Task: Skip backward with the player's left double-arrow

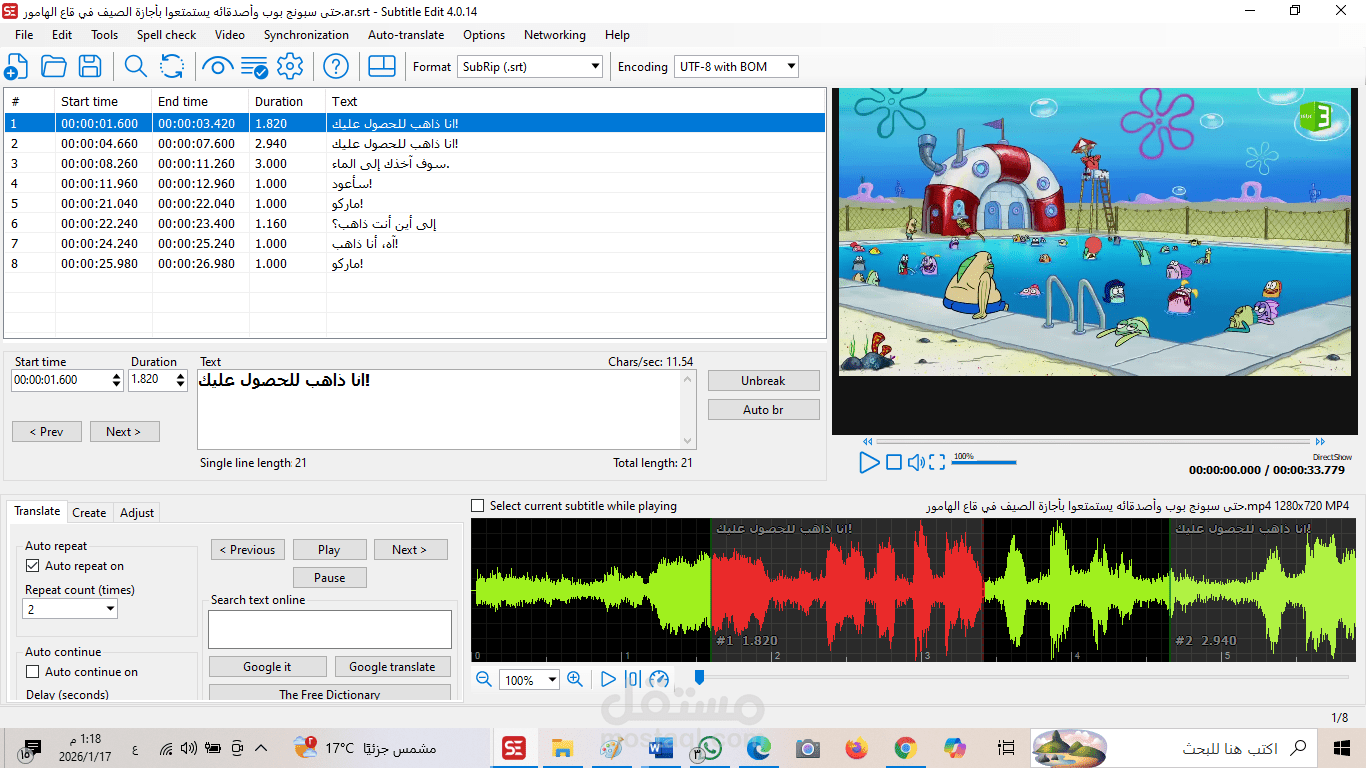Action: click(x=867, y=441)
